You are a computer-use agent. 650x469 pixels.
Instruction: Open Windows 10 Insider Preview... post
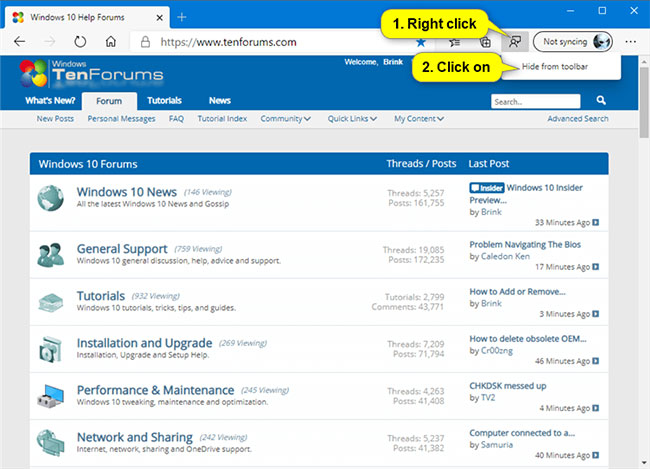click(x=526, y=194)
